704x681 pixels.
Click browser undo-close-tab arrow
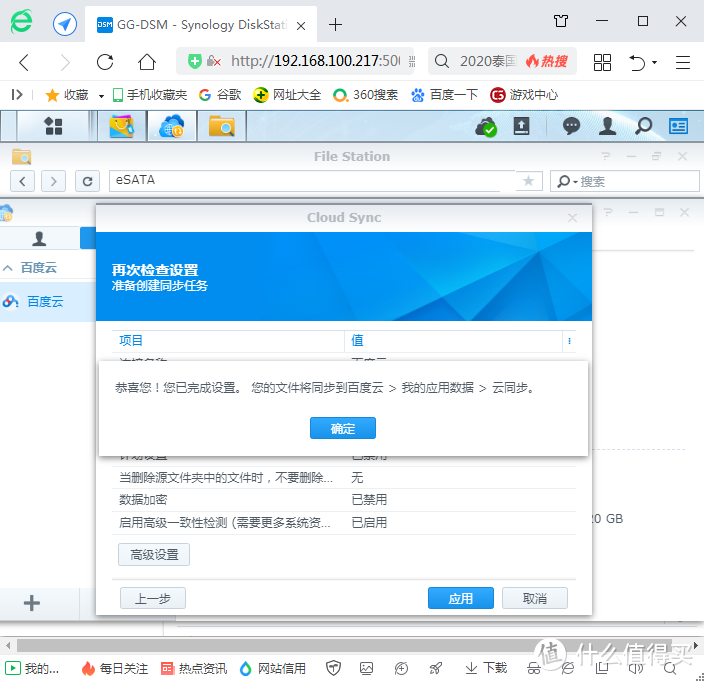[638, 62]
